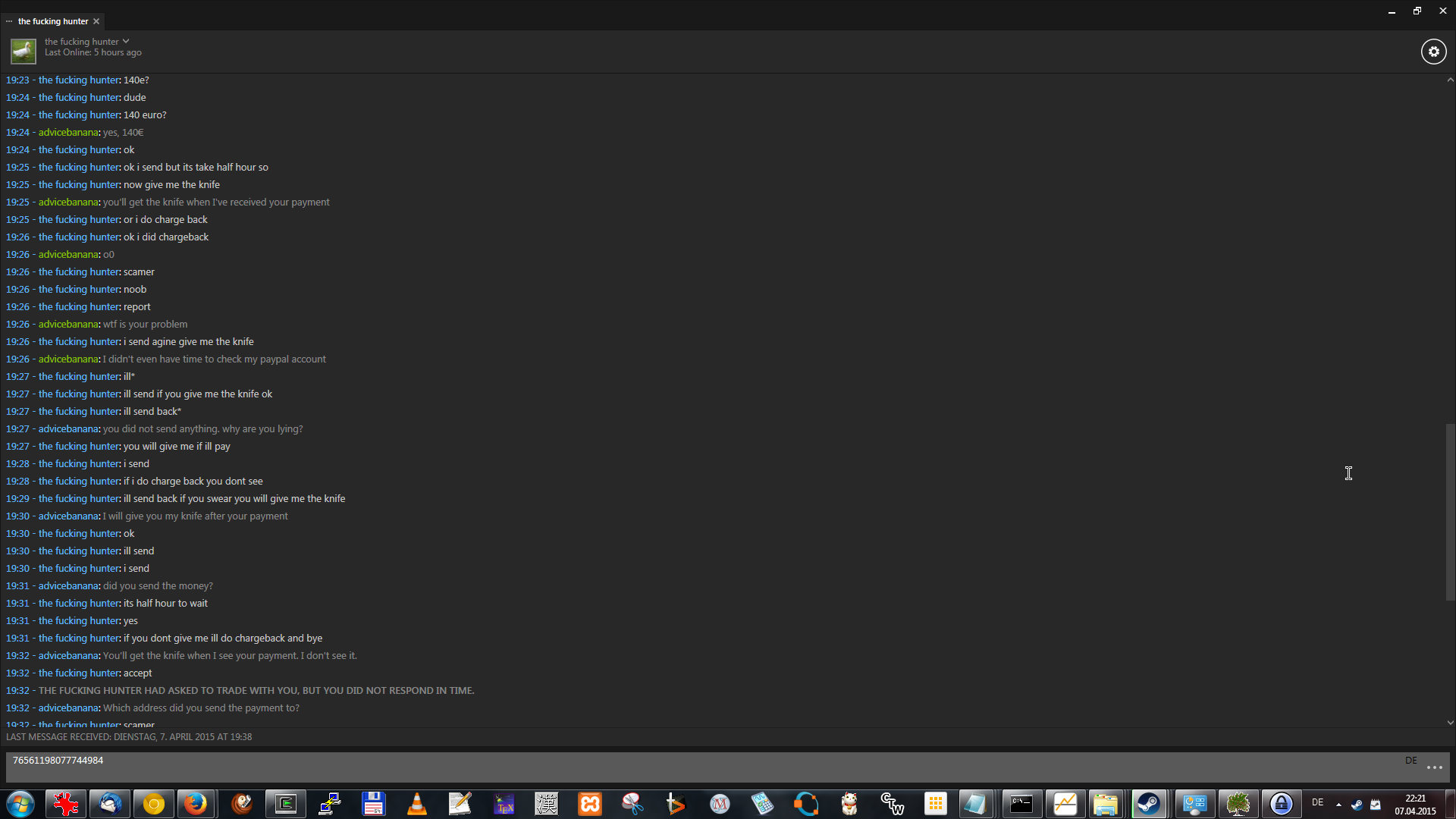Viewport: 1456px width, 819px height.
Task: Expand the username dropdown arrow in header
Action: click(x=126, y=42)
